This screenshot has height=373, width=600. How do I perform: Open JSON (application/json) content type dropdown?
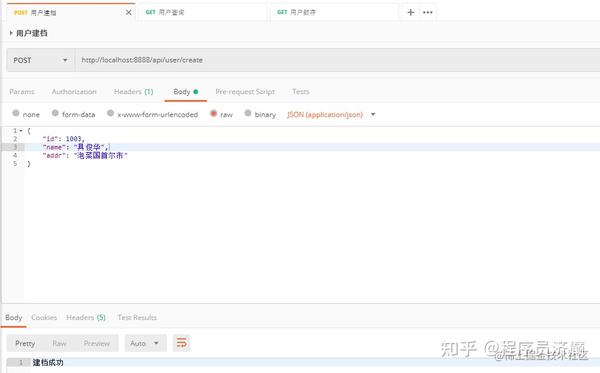331,114
